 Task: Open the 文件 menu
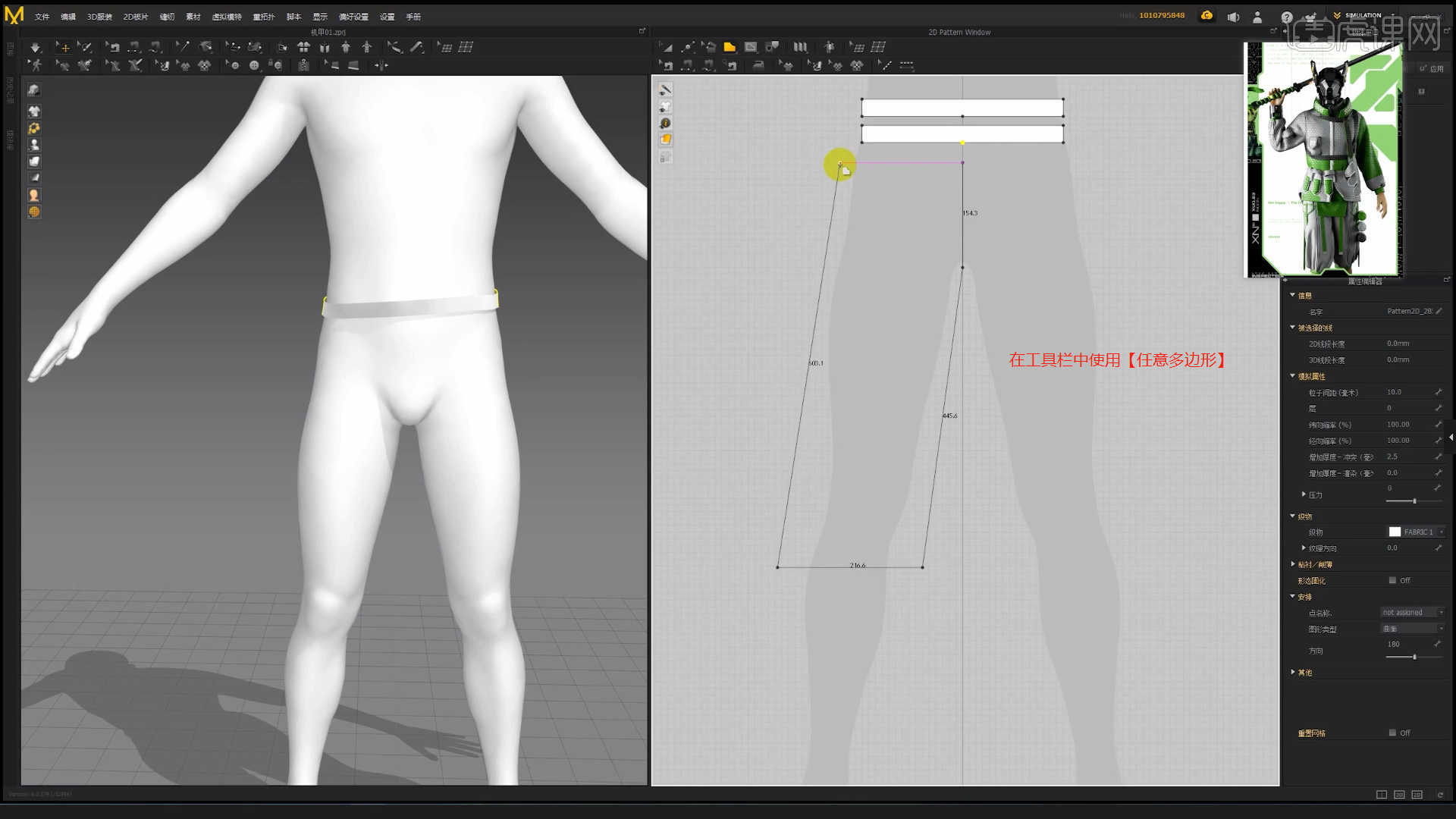tap(42, 17)
